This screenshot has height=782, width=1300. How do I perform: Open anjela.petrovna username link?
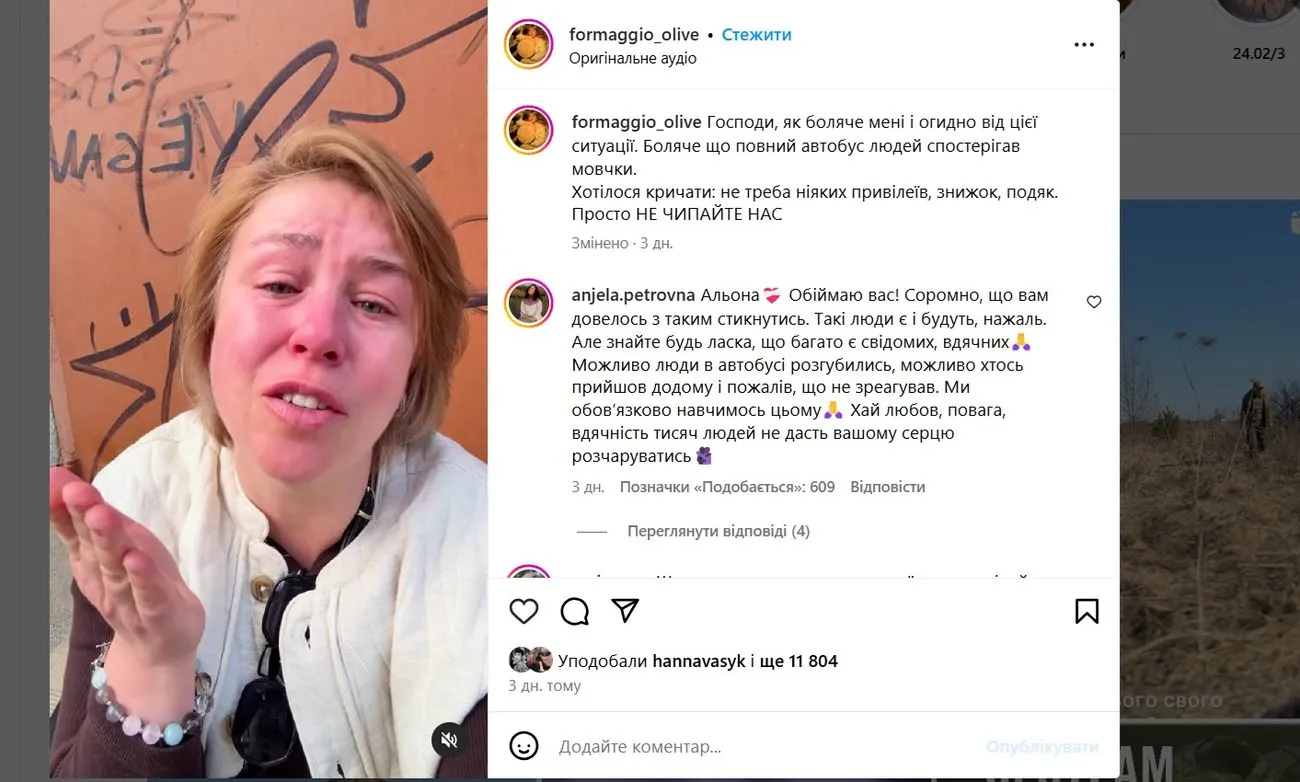[634, 295]
